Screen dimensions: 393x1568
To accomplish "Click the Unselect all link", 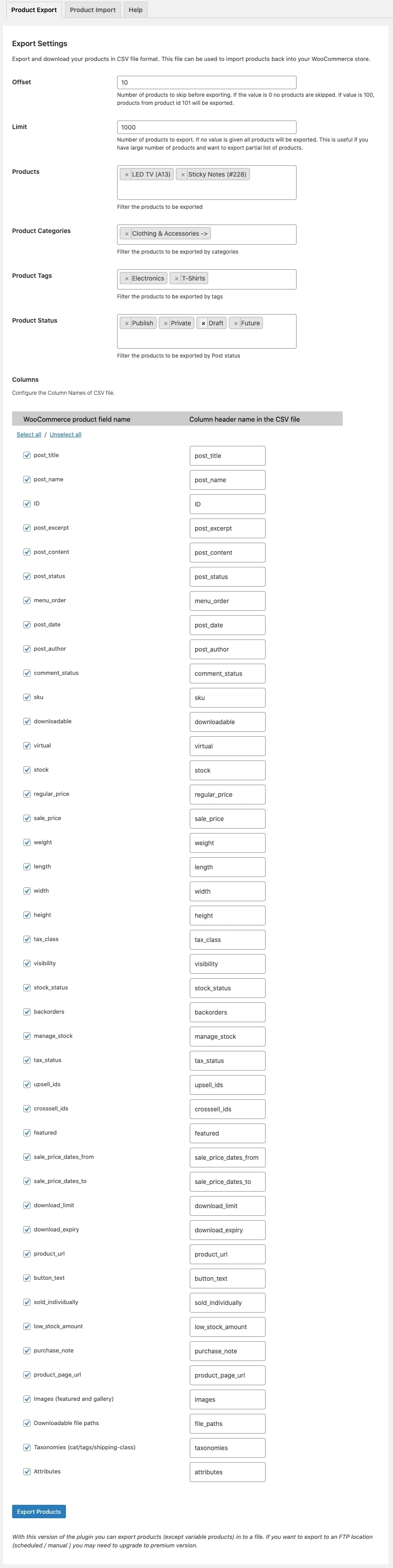I will click(x=65, y=435).
